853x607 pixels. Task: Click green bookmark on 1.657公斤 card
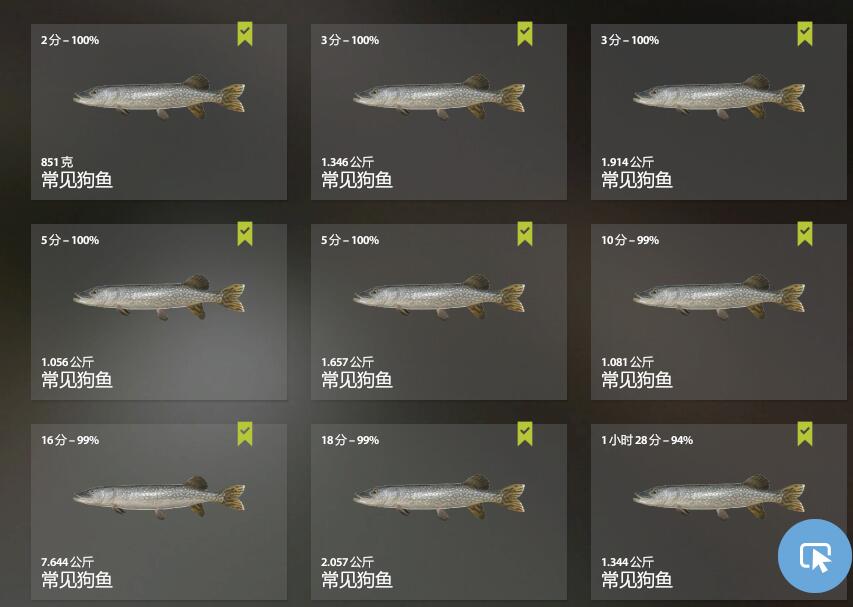524,234
